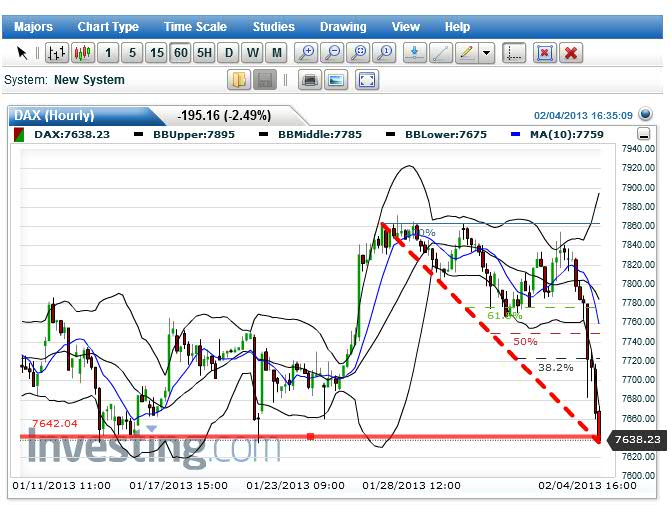Toggle the crosshair cursor tool
The width and height of the screenshot is (671, 505).
(x=514, y=53)
